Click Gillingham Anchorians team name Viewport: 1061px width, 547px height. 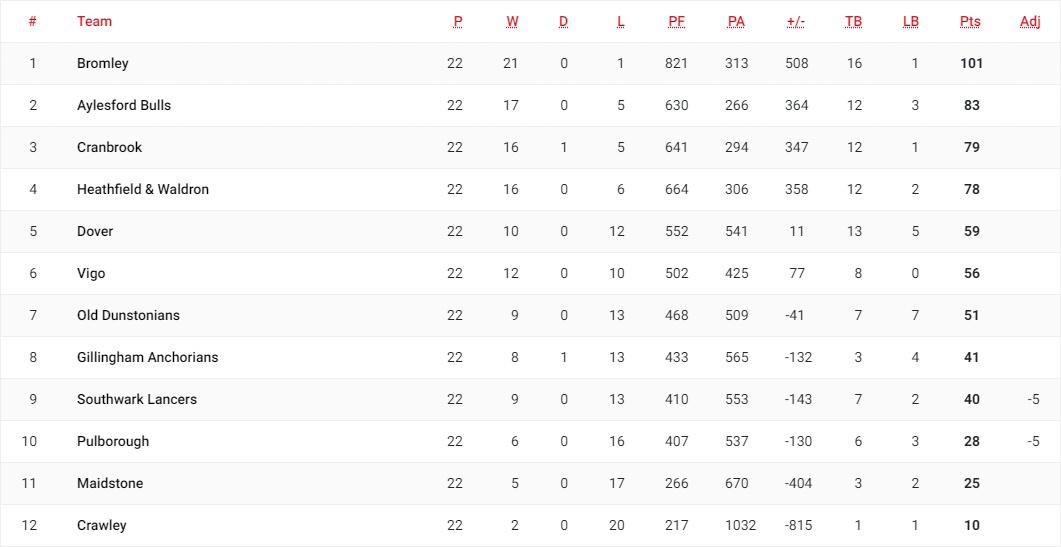coord(148,357)
